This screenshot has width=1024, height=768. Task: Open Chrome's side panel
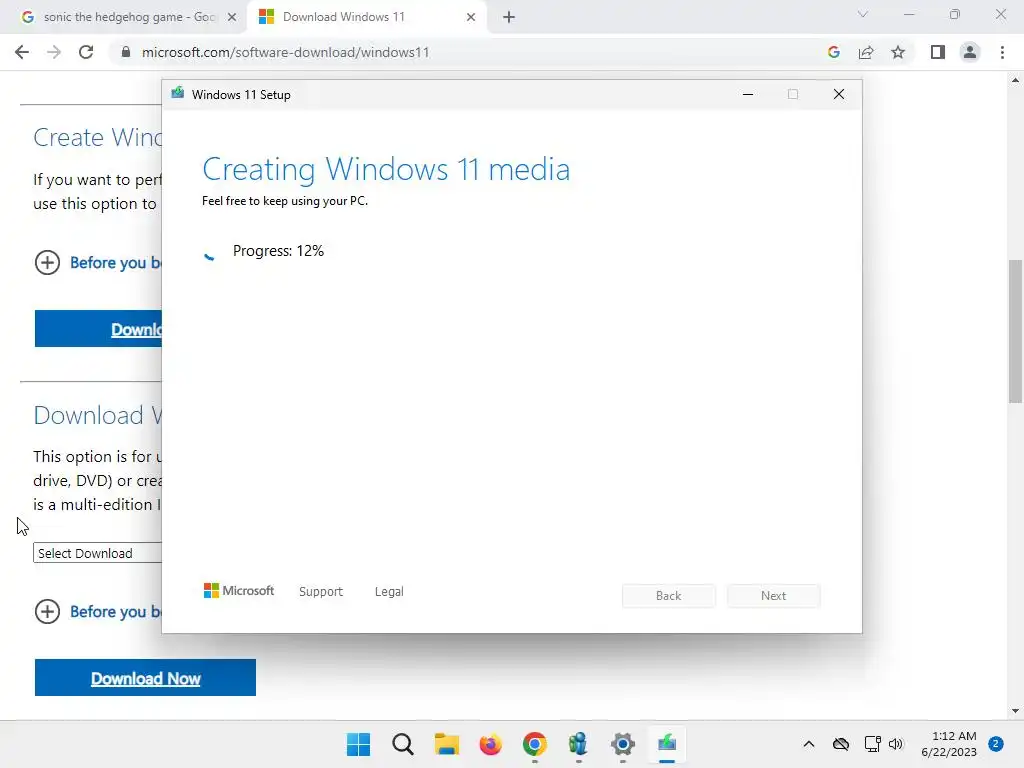click(938, 52)
